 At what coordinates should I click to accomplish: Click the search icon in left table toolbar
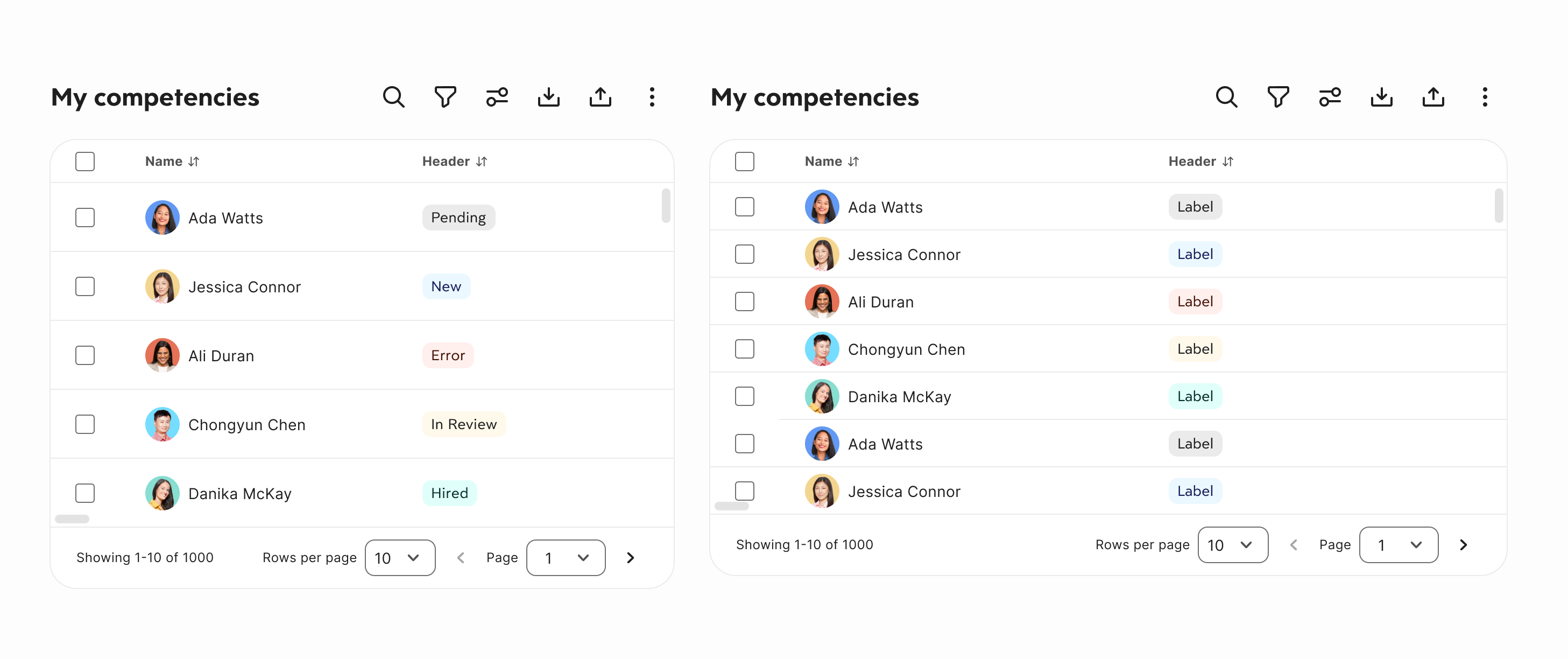pos(393,97)
